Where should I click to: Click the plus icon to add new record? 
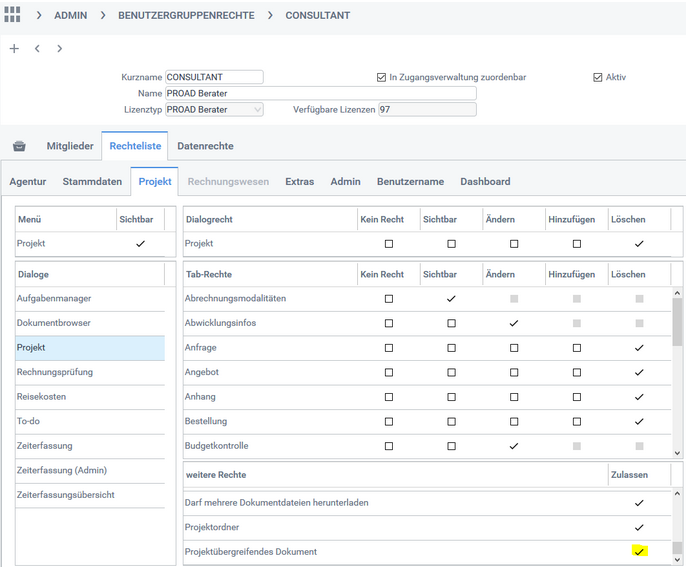click(x=14, y=48)
